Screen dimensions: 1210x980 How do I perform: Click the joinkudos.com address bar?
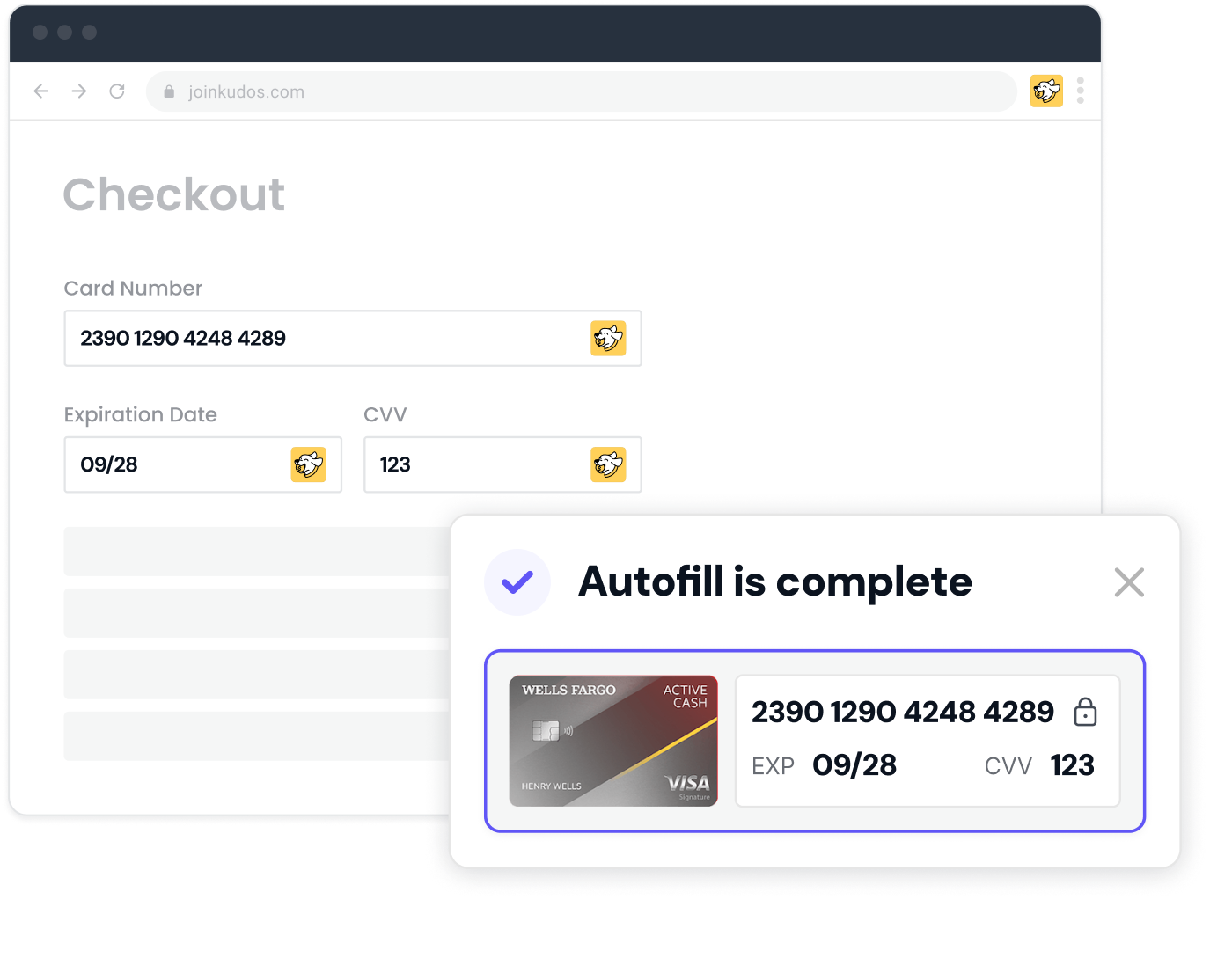tap(582, 91)
